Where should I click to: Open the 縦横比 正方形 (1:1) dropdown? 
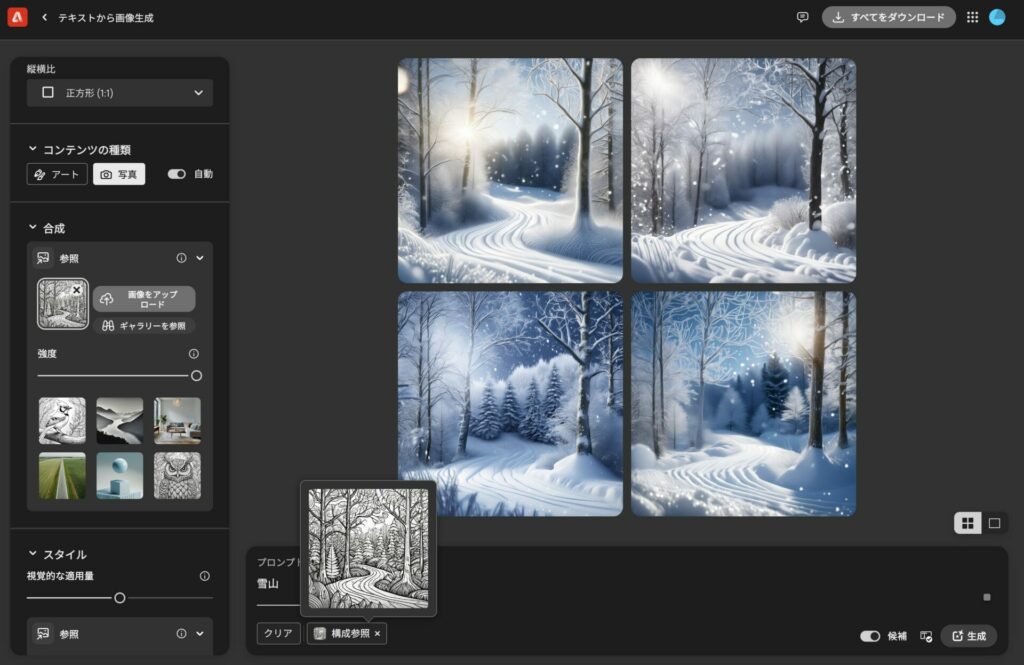point(120,93)
